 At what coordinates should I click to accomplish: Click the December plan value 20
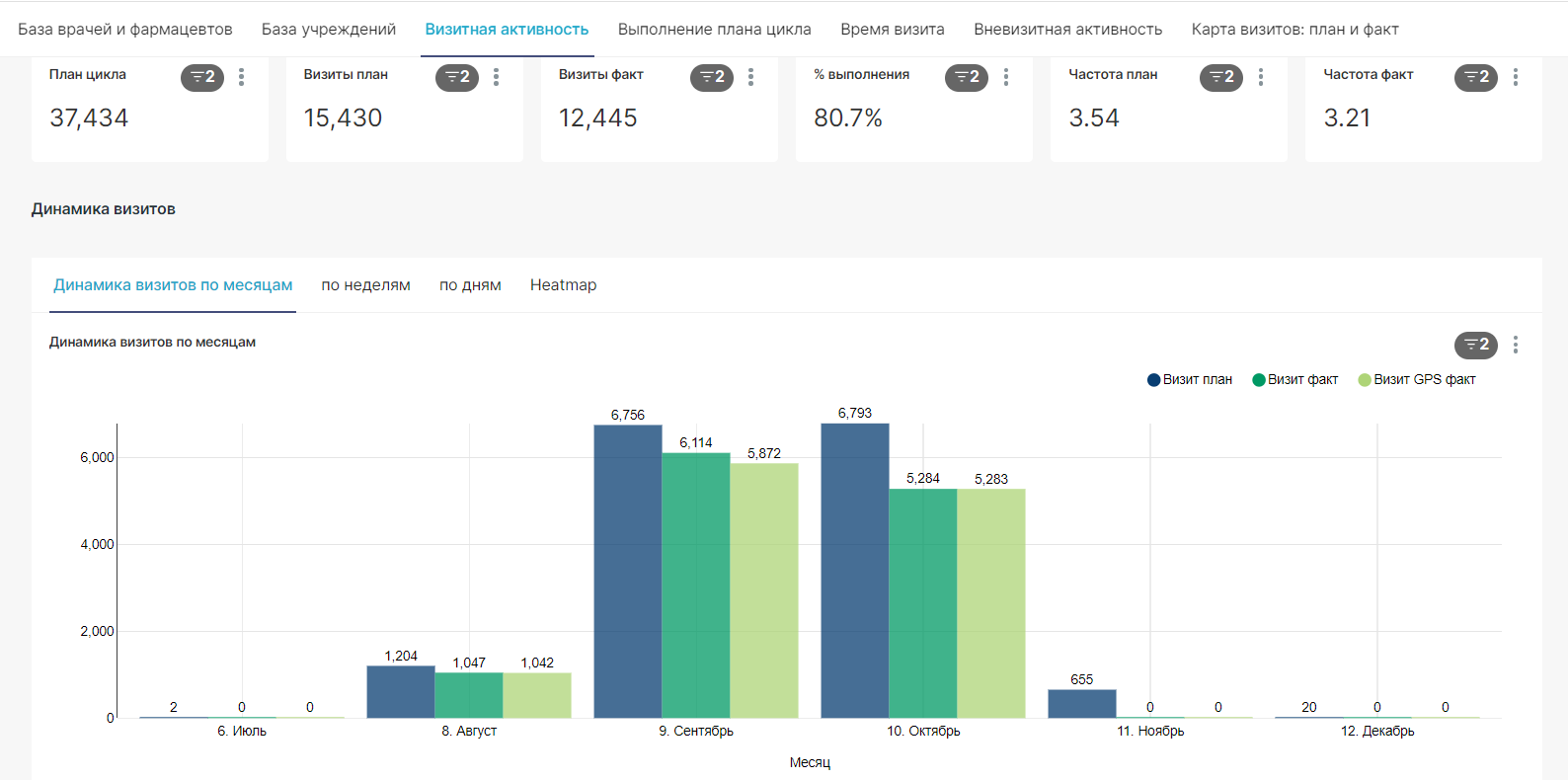click(x=1309, y=707)
